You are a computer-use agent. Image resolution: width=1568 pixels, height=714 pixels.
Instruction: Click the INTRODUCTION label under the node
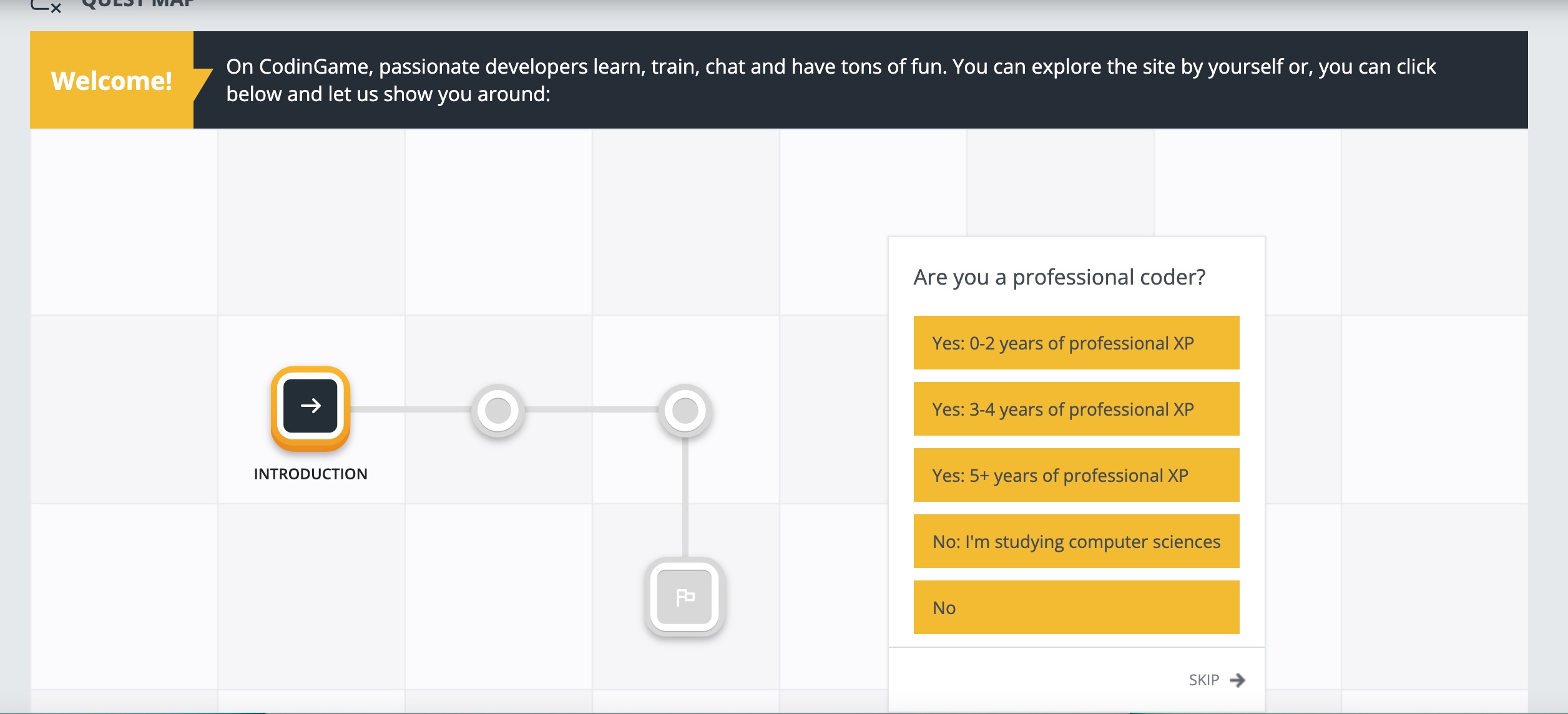pyautogui.click(x=310, y=474)
